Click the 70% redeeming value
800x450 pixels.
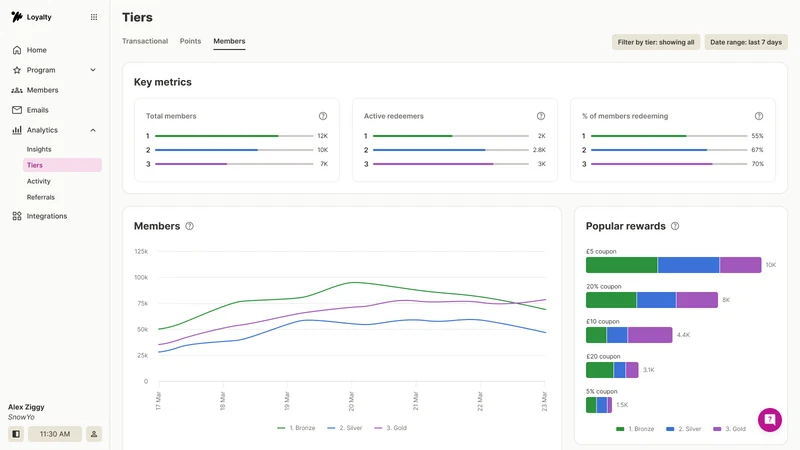coord(758,164)
